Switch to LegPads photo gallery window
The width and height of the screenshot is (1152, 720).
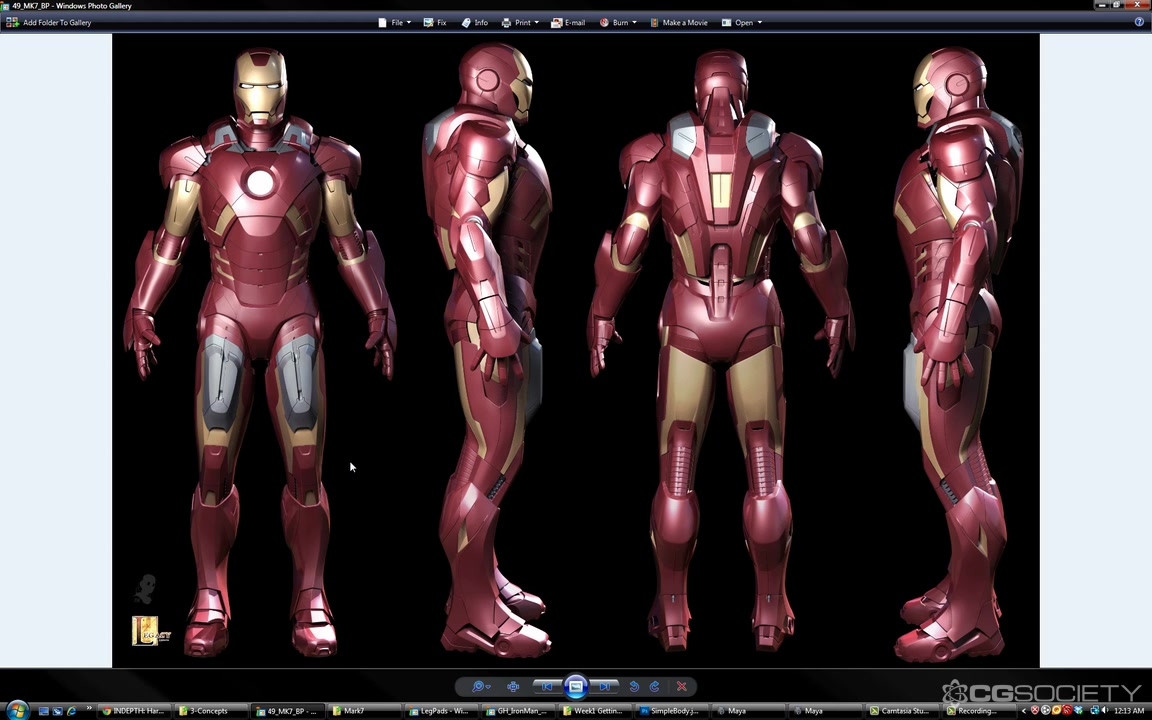pyautogui.click(x=440, y=710)
